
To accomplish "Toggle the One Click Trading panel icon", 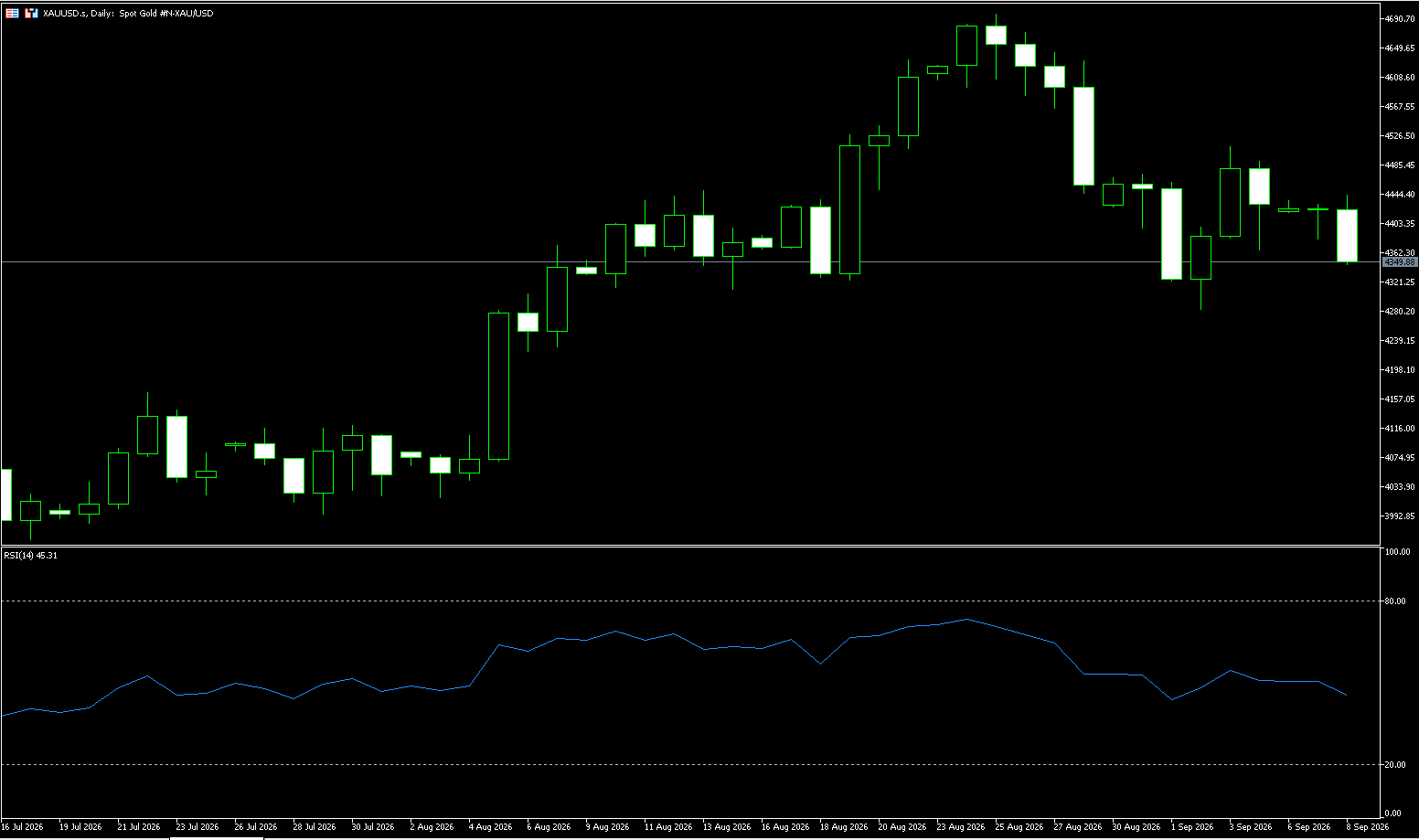I will point(31,14).
